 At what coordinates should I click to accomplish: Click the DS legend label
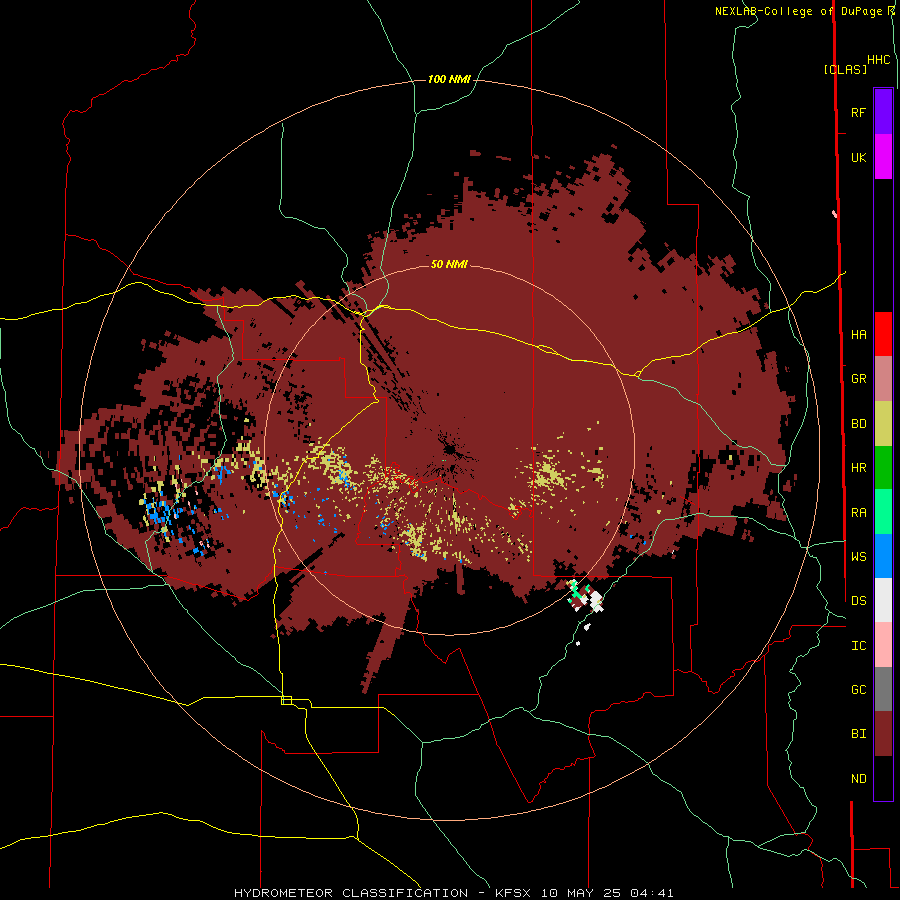[x=858, y=600]
